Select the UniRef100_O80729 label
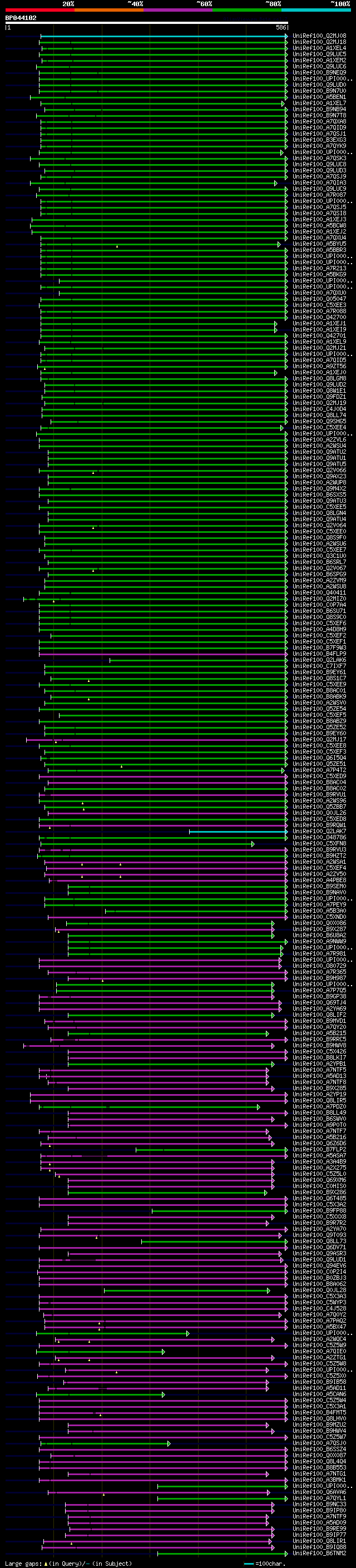Image resolution: width=356 pixels, height=1568 pixels. [319, 966]
